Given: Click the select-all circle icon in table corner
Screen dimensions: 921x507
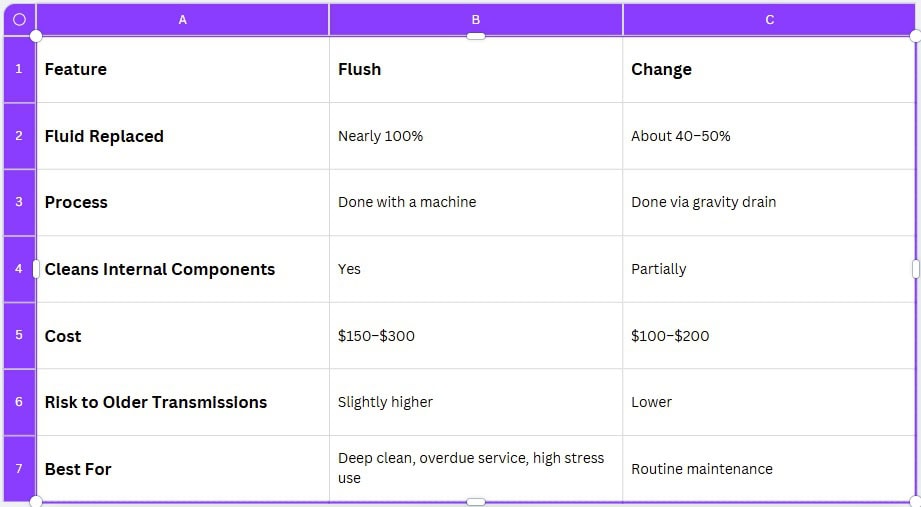Looking at the screenshot, I should (19, 19).
